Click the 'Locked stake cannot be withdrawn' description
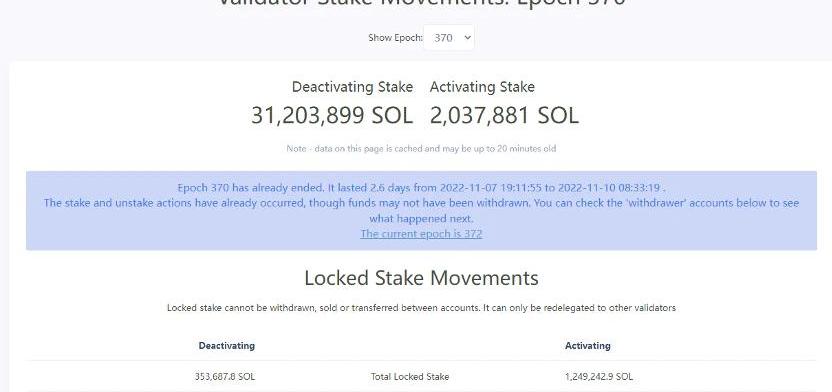The width and height of the screenshot is (832, 392). tap(421, 308)
